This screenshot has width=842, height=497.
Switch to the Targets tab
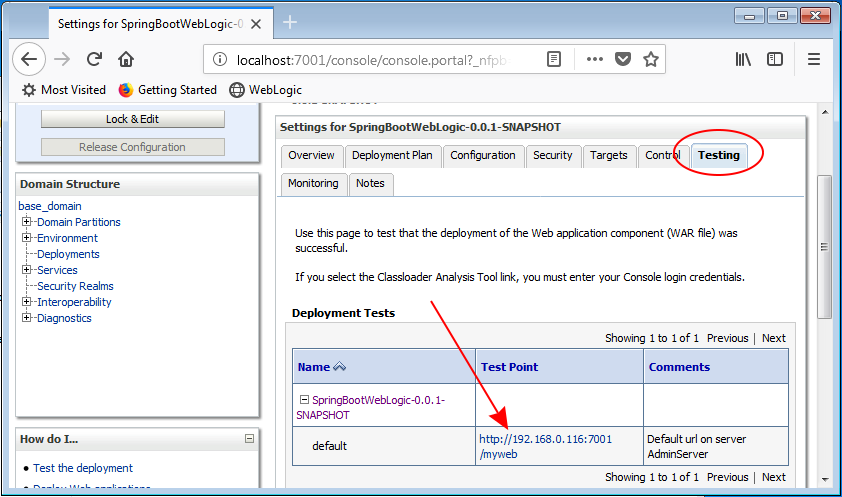click(608, 156)
